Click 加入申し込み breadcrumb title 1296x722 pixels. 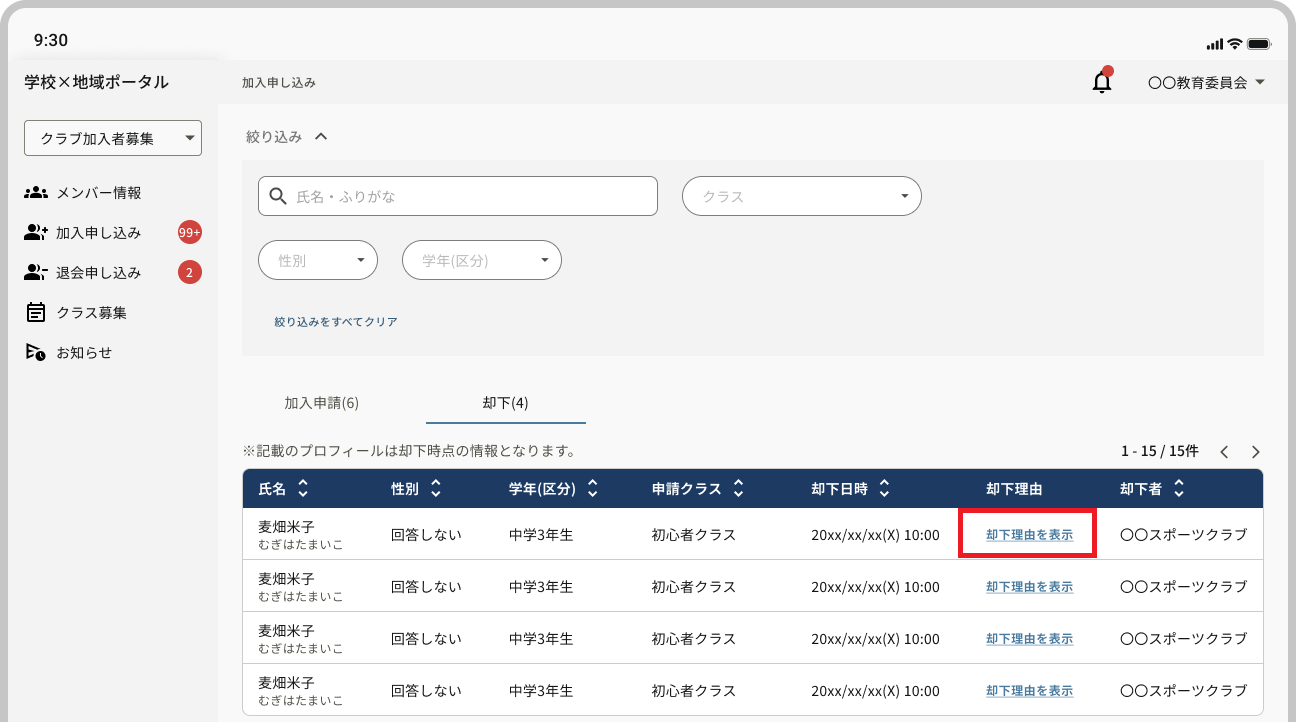(x=279, y=83)
